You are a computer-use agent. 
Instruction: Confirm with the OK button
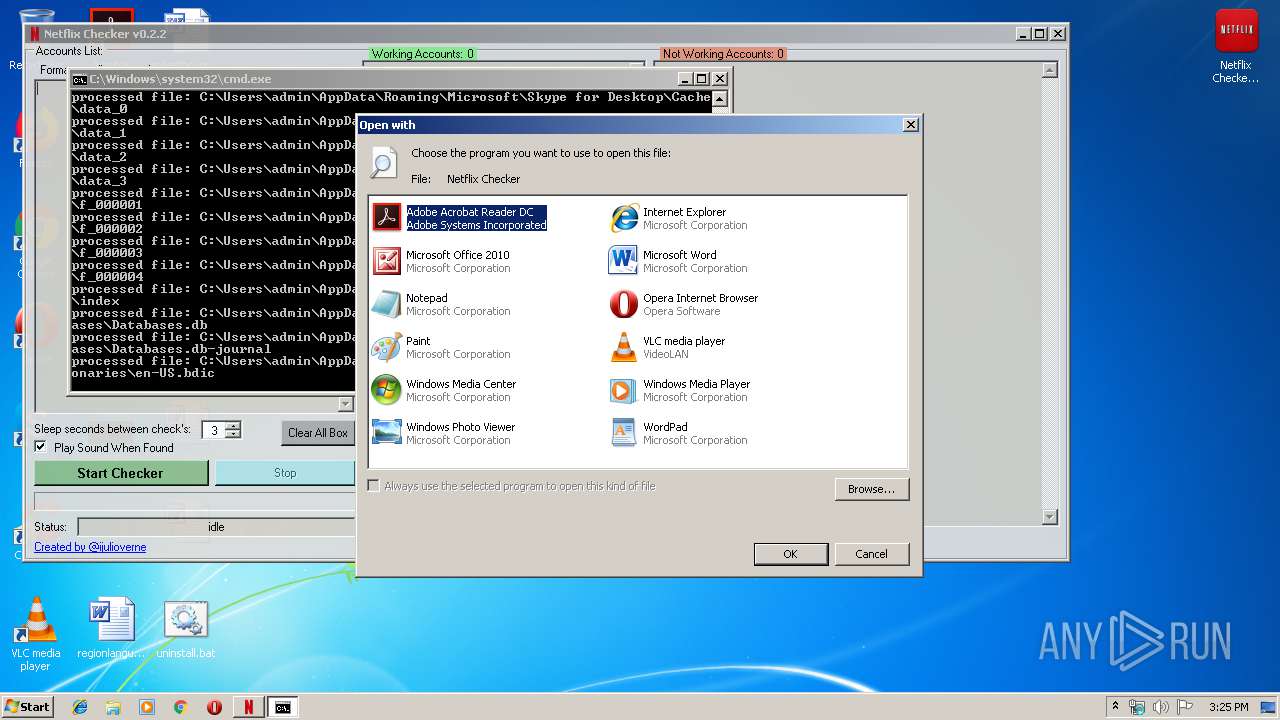pyautogui.click(x=790, y=554)
